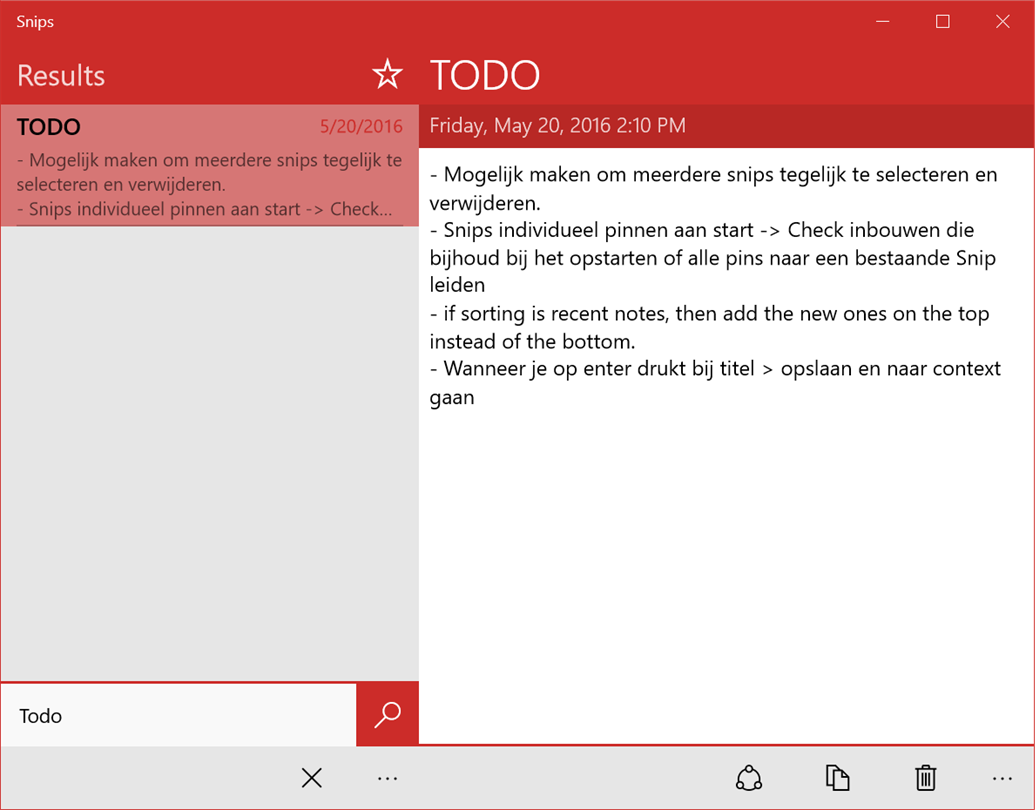1035x810 pixels.
Task: Close the Snips window
Action: click(1003, 22)
